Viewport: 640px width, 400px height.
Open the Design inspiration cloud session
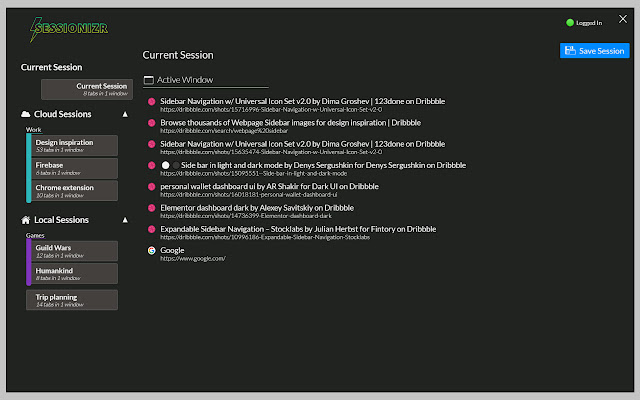74,146
